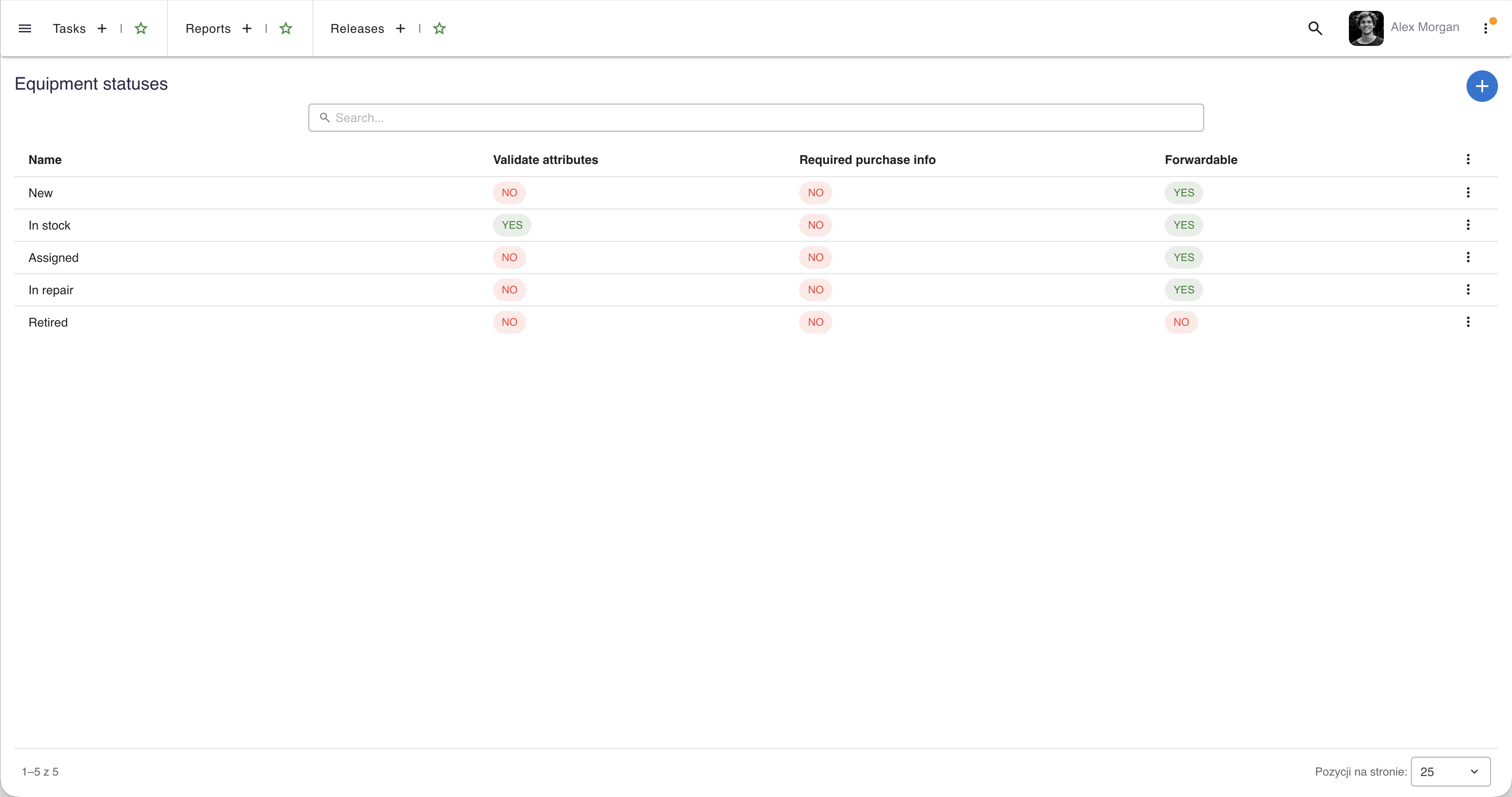
Task: Open the Tasks tab
Action: pos(69,28)
